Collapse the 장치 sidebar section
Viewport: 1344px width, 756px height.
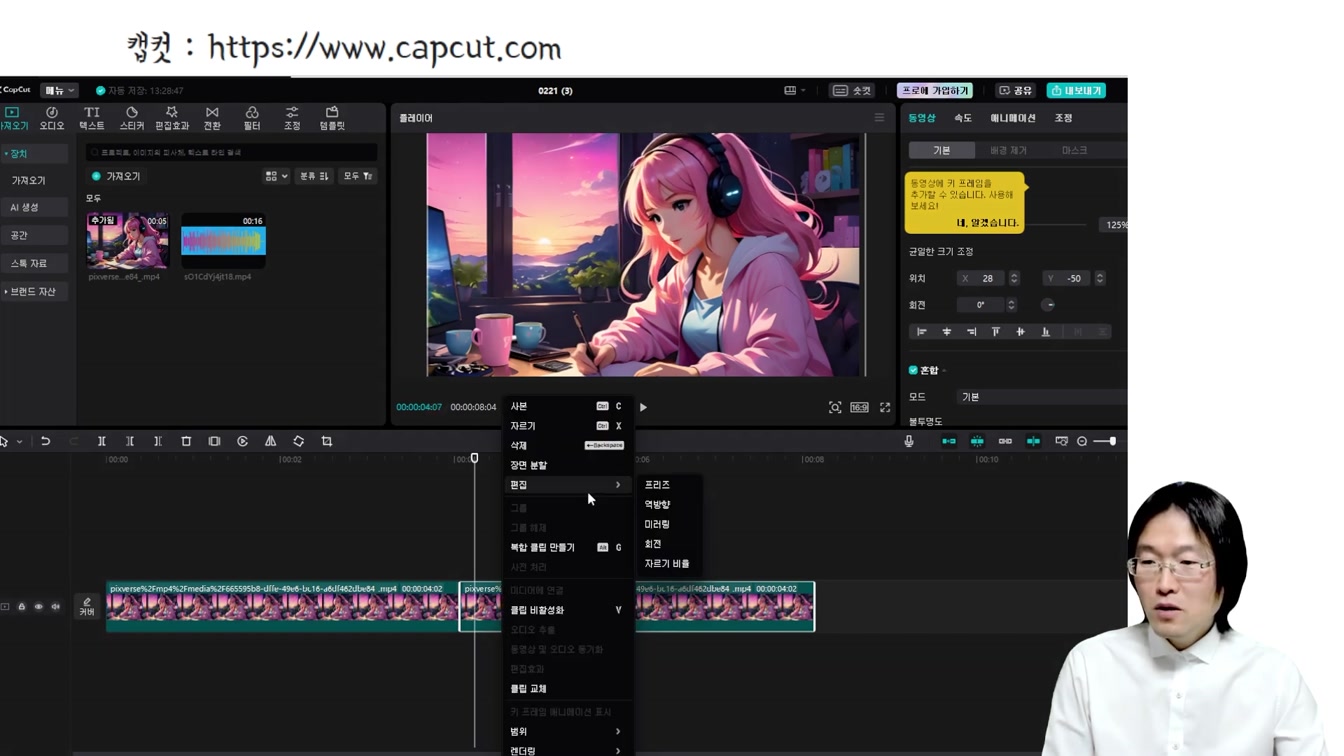[x=34, y=154]
